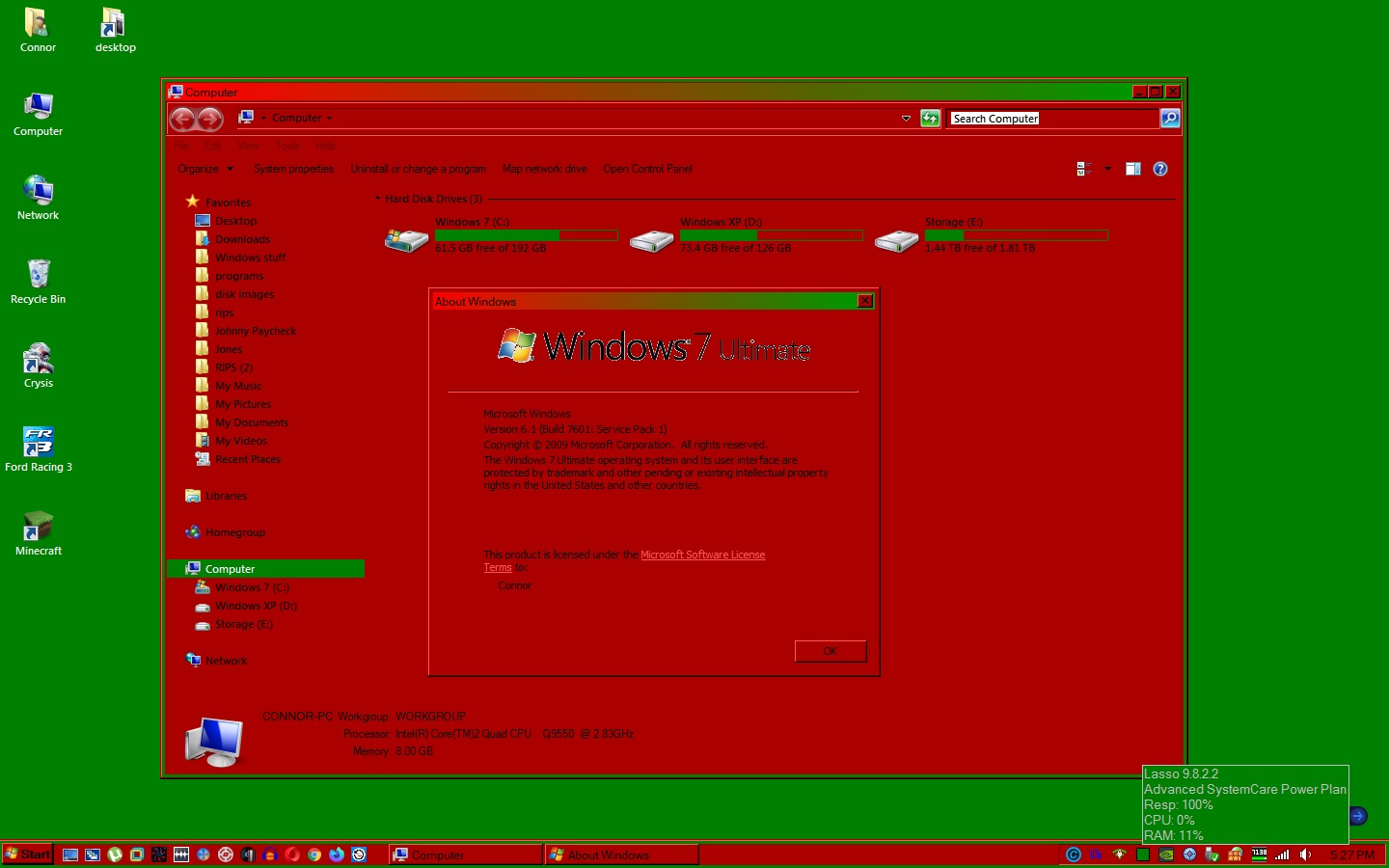Image resolution: width=1389 pixels, height=868 pixels.
Task: Select disk images folder in sidebar
Action: [x=244, y=294]
